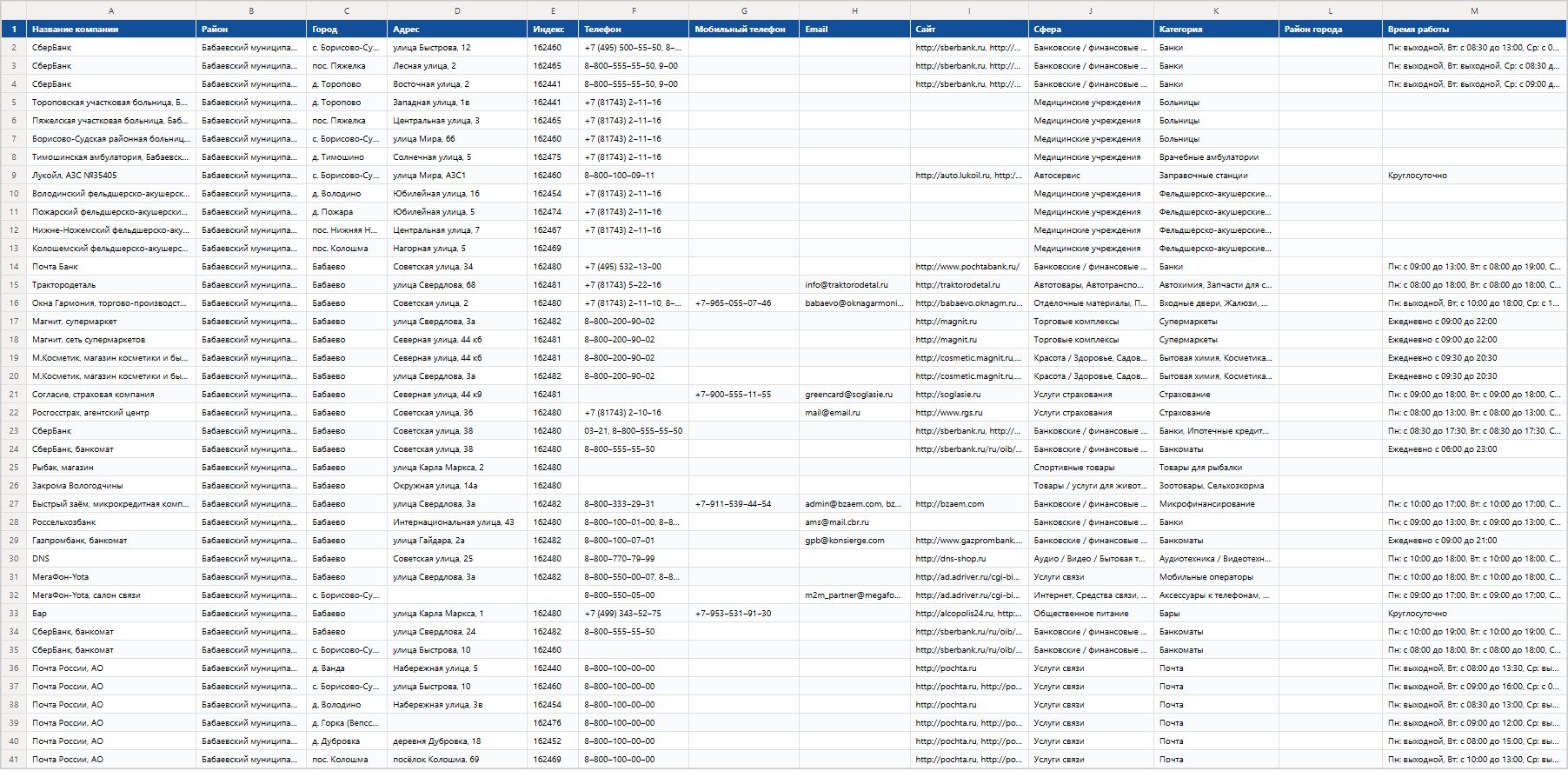Select the 'Микрофинансирование' category cell

click(1216, 504)
